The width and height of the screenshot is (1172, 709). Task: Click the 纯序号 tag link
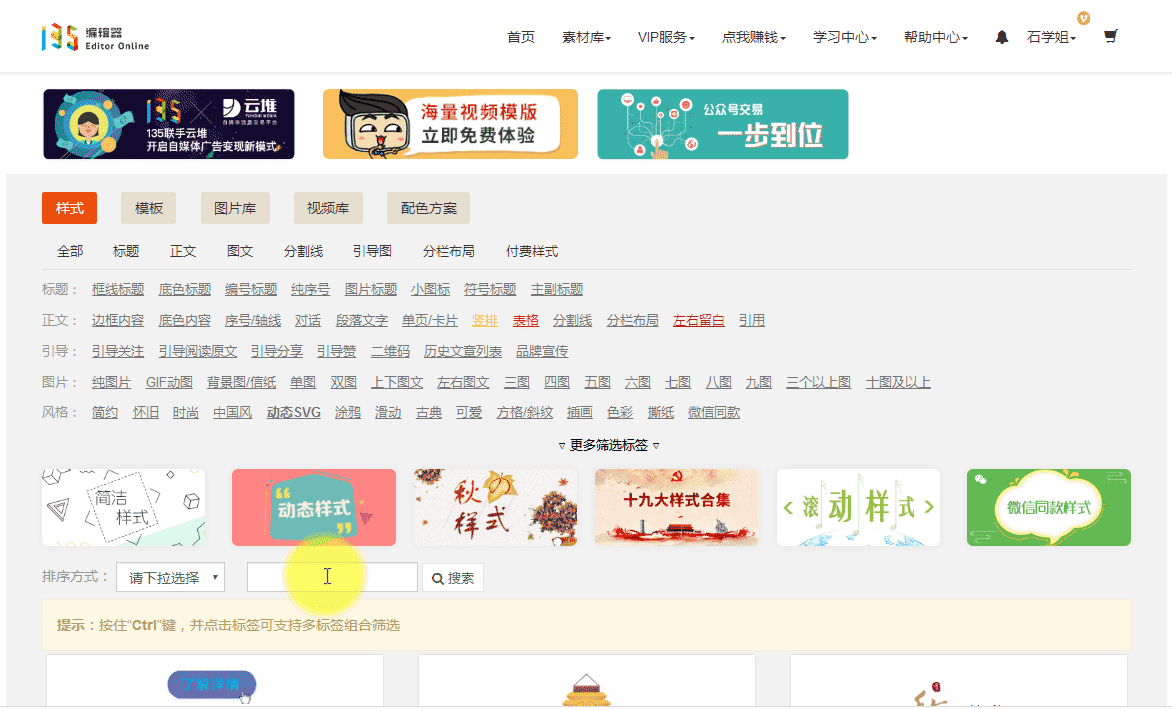click(x=311, y=290)
